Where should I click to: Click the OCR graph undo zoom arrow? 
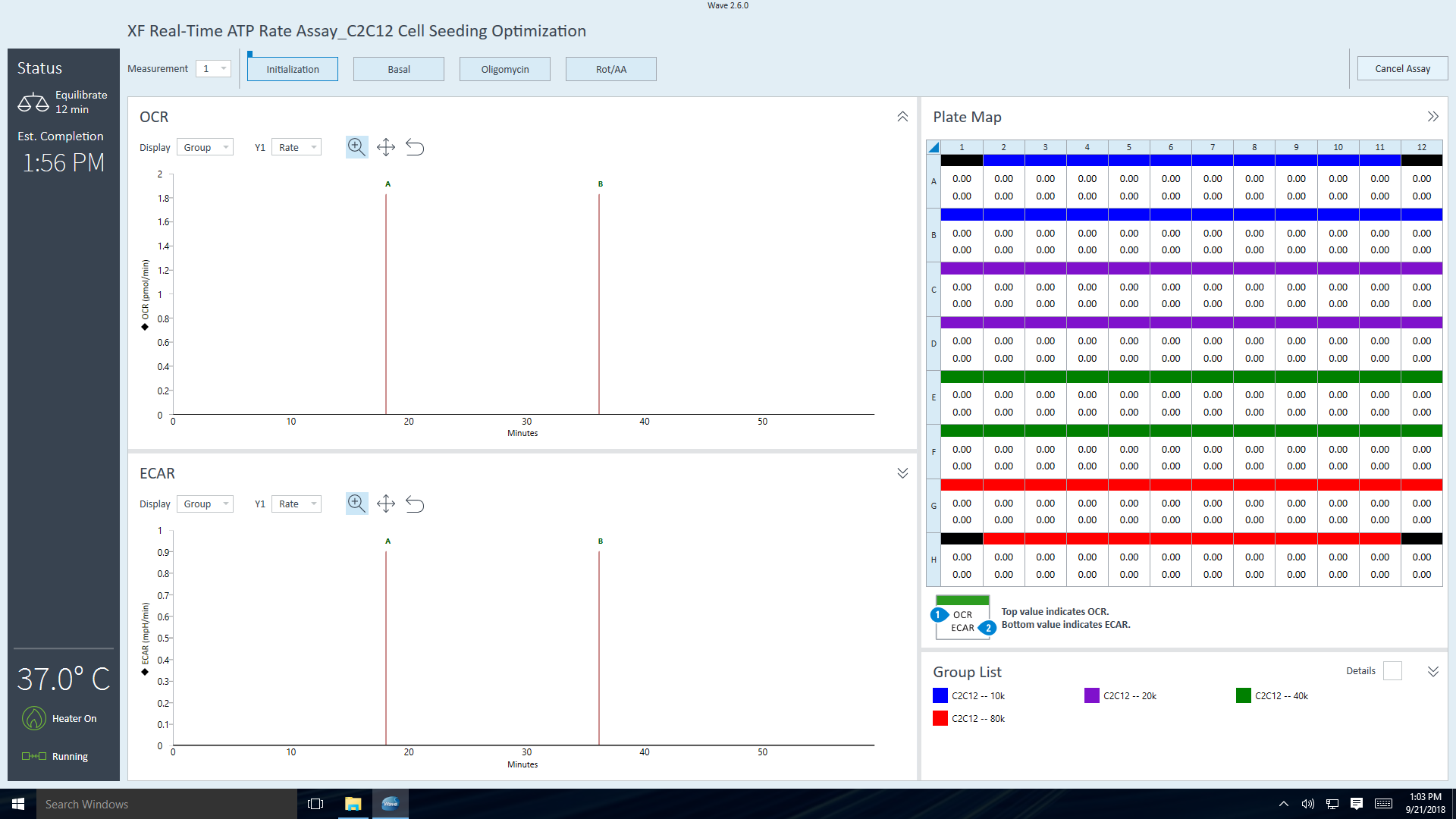(x=415, y=147)
